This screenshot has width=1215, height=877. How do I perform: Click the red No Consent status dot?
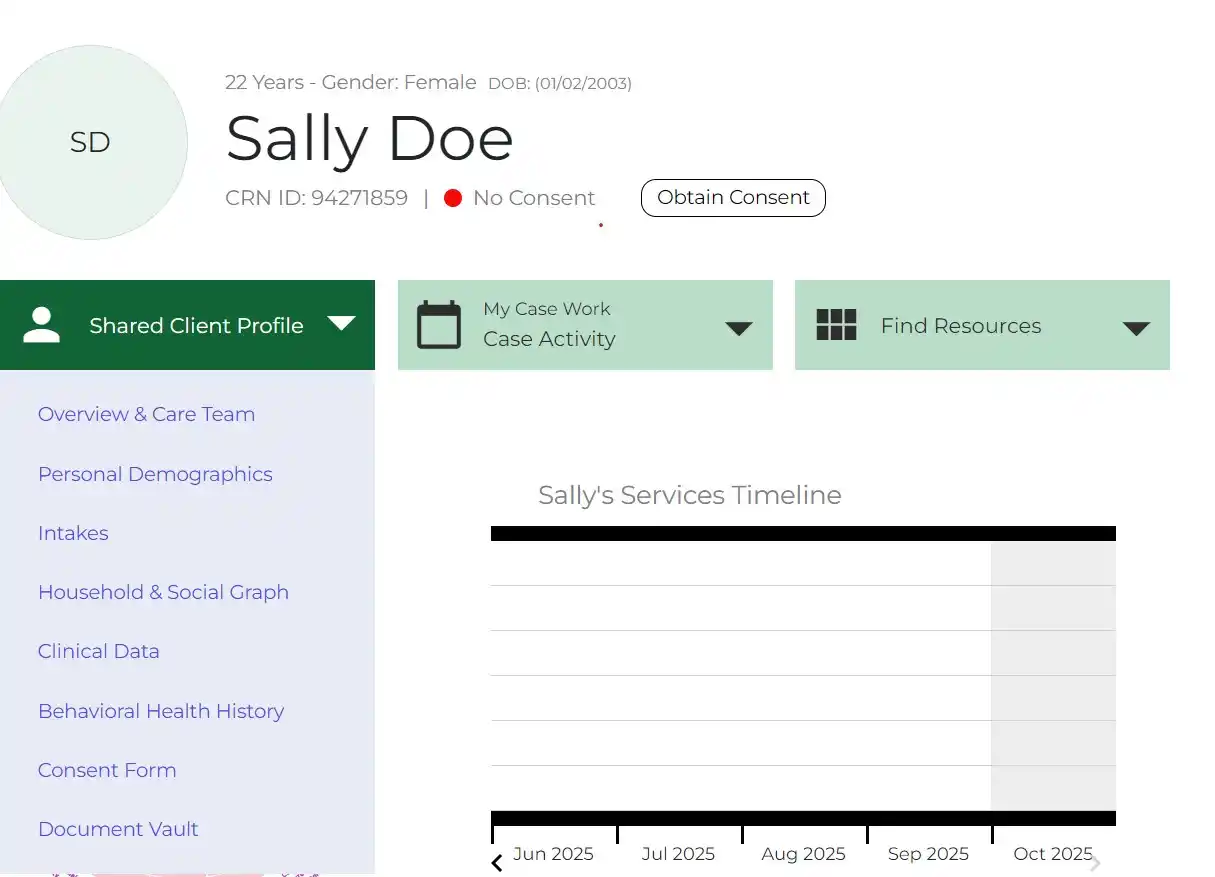pos(453,198)
